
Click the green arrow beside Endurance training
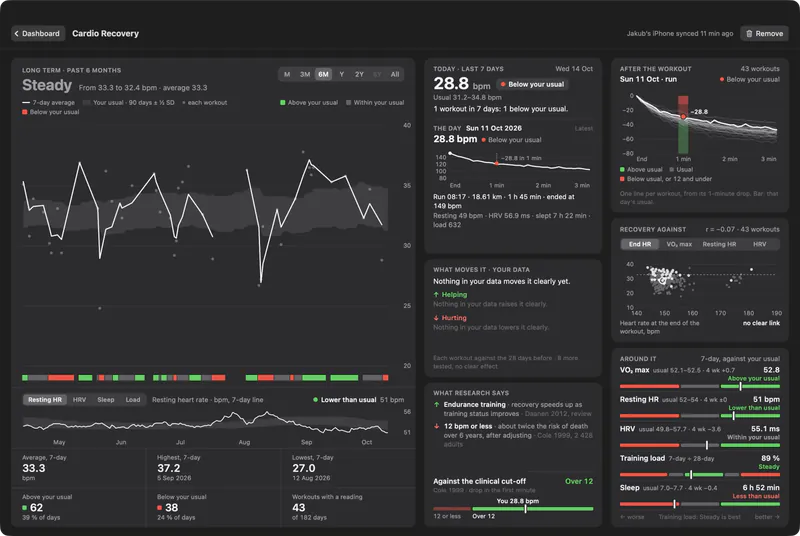click(437, 404)
